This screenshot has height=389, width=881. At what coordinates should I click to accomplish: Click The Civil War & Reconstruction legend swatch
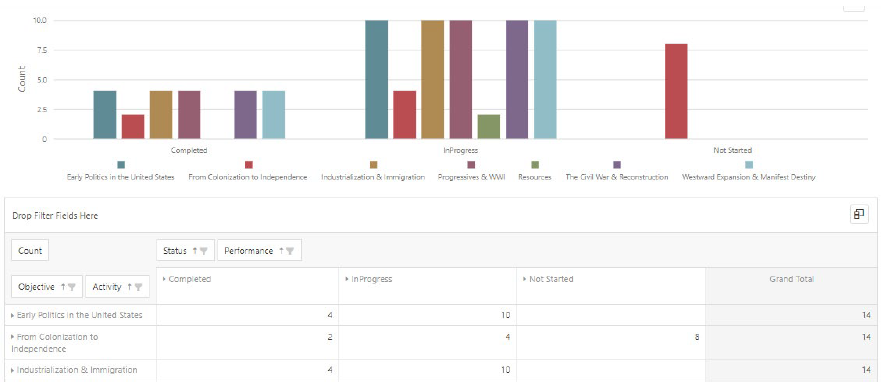(x=617, y=165)
